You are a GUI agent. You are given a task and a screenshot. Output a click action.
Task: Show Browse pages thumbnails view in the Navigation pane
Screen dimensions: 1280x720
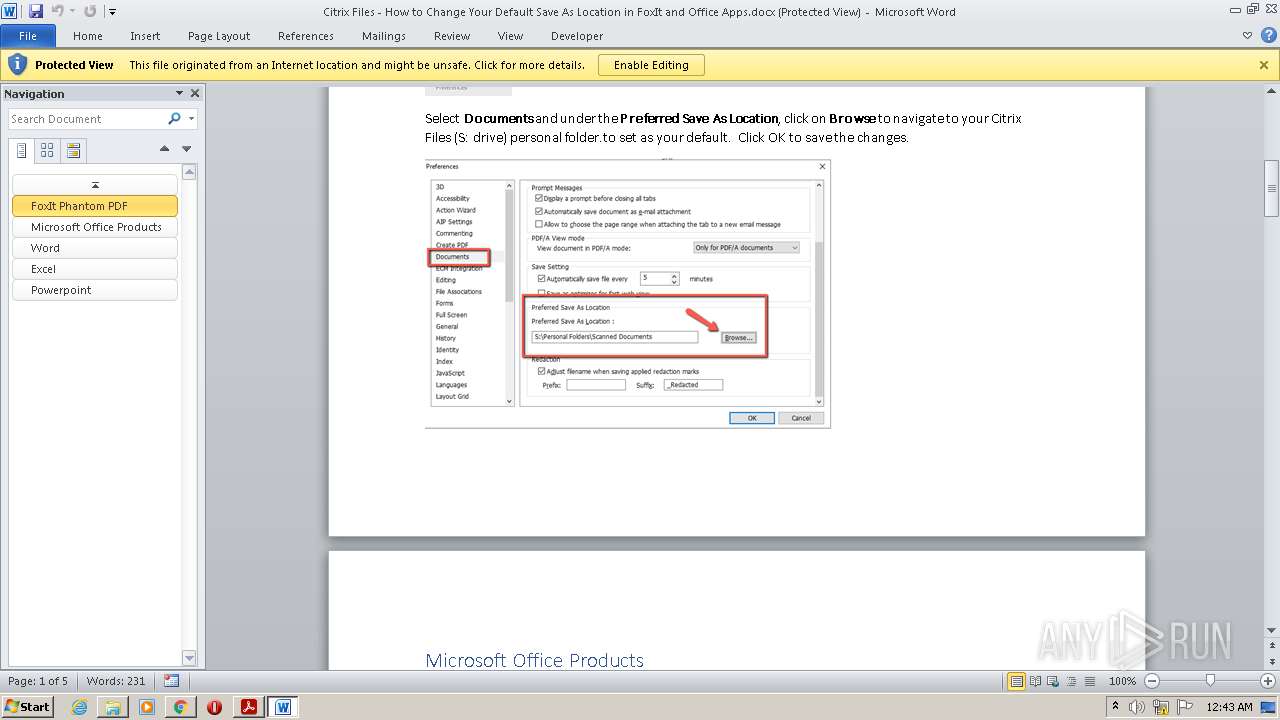[47, 151]
